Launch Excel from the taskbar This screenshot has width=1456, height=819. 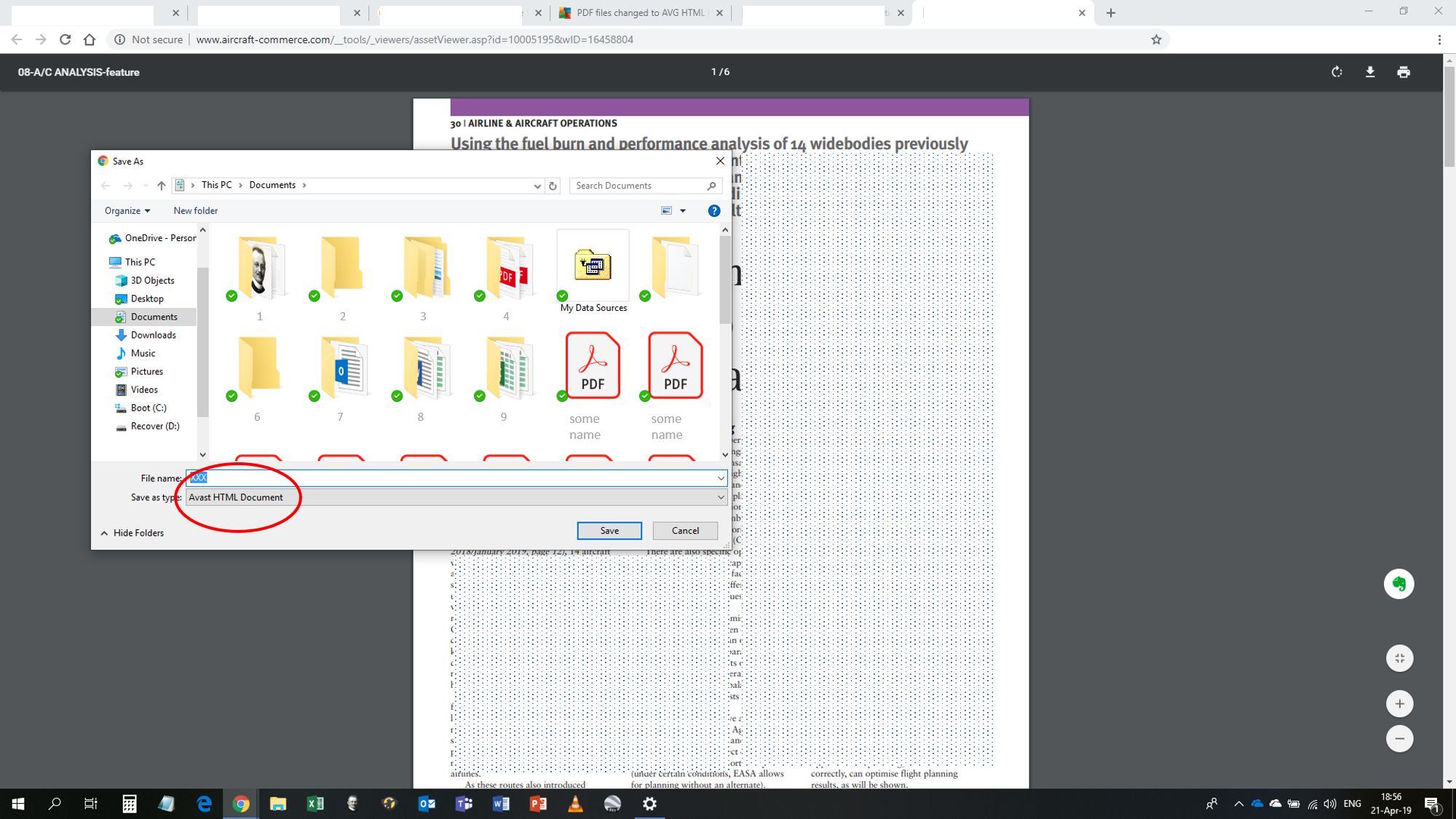pos(315,803)
